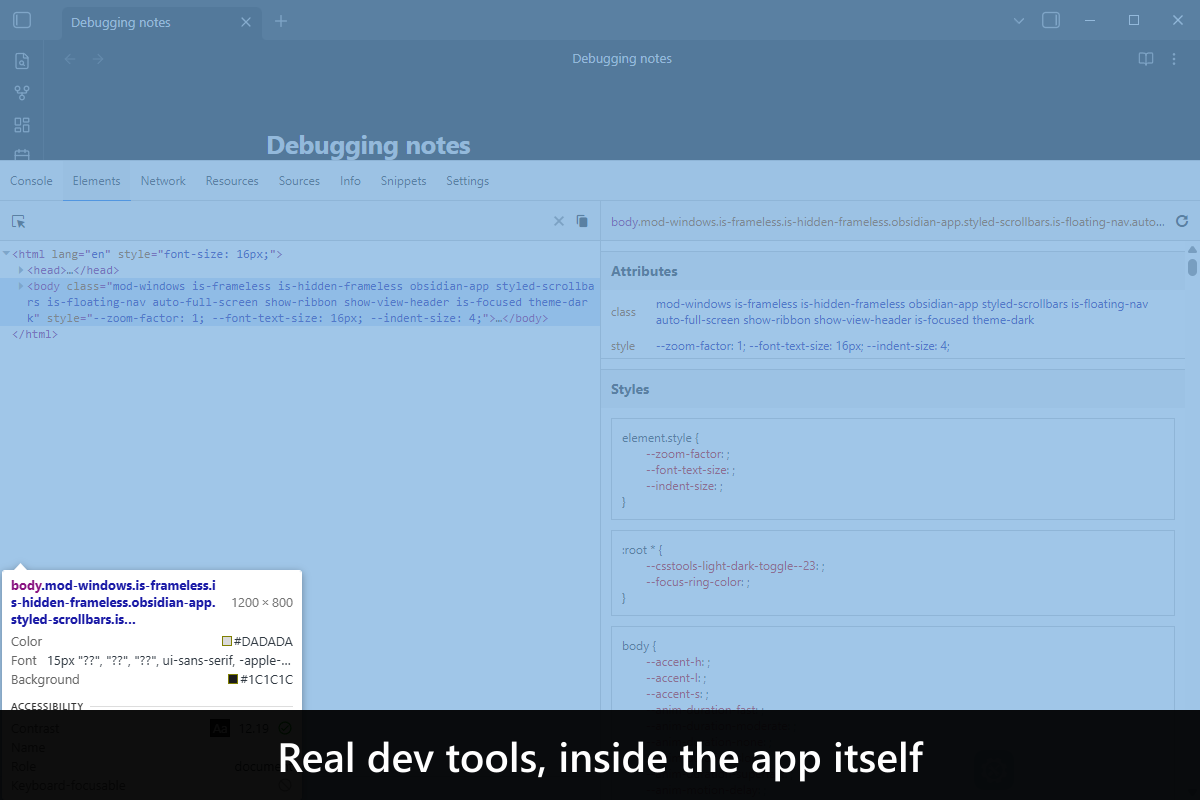Click the Debugging notes header title
The width and height of the screenshot is (1200, 800).
(x=622, y=59)
